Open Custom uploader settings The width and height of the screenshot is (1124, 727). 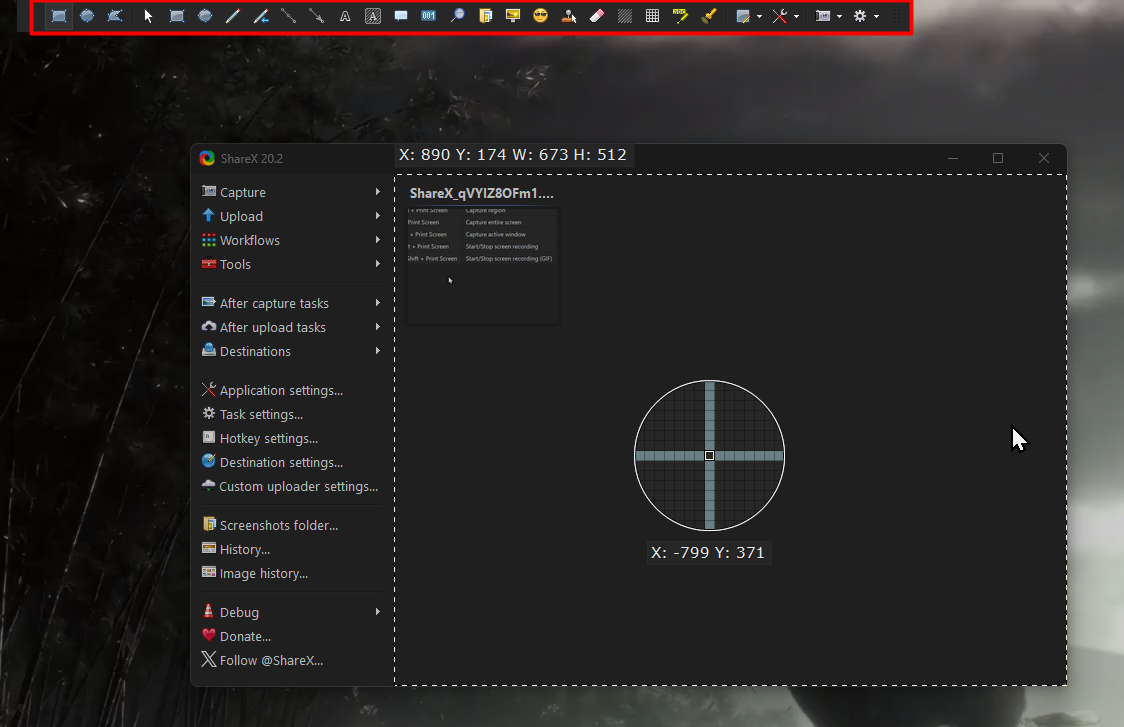tap(292, 486)
